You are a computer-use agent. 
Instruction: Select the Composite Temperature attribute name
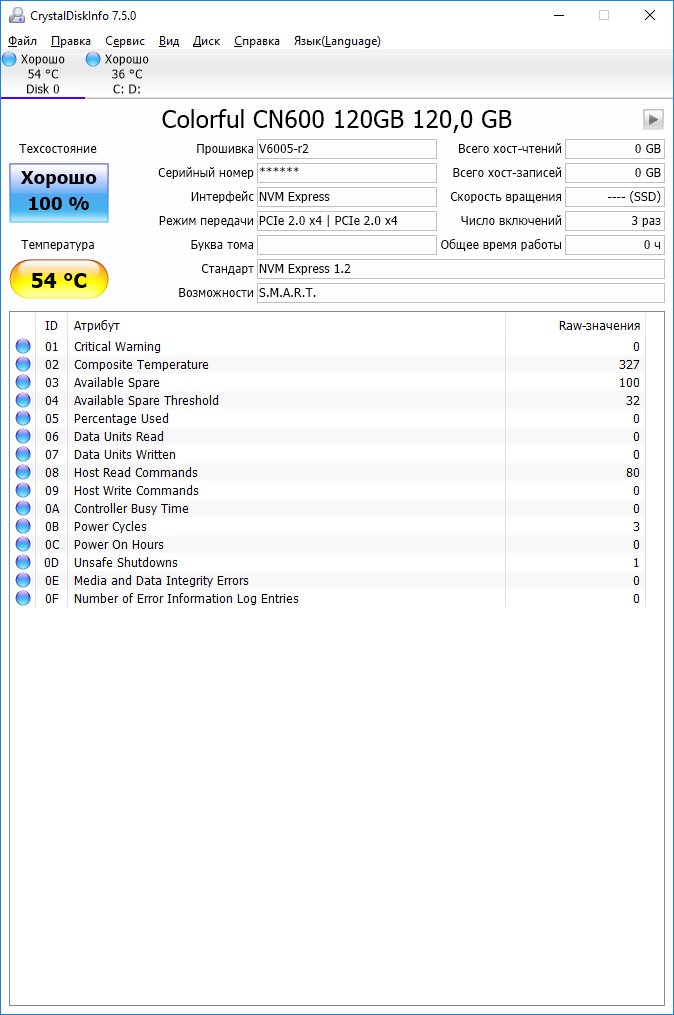[141, 364]
